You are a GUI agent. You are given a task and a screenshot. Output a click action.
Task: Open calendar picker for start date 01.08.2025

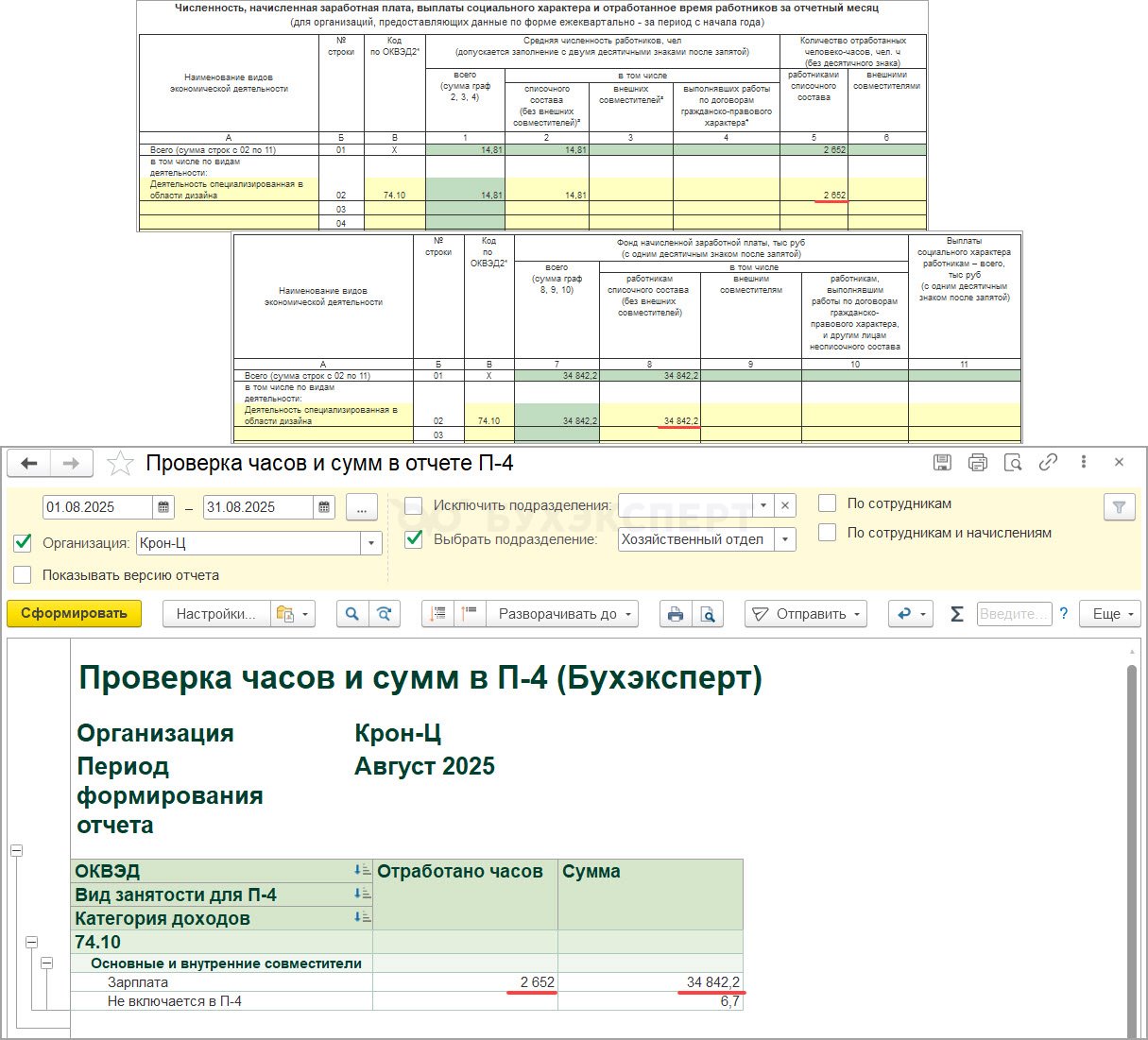[164, 507]
